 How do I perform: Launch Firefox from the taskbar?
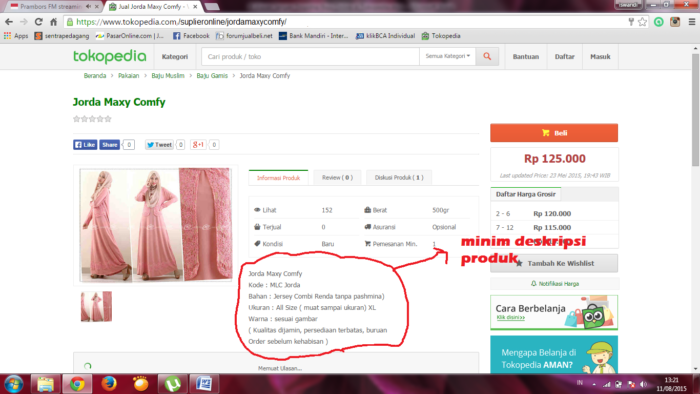tap(109, 384)
